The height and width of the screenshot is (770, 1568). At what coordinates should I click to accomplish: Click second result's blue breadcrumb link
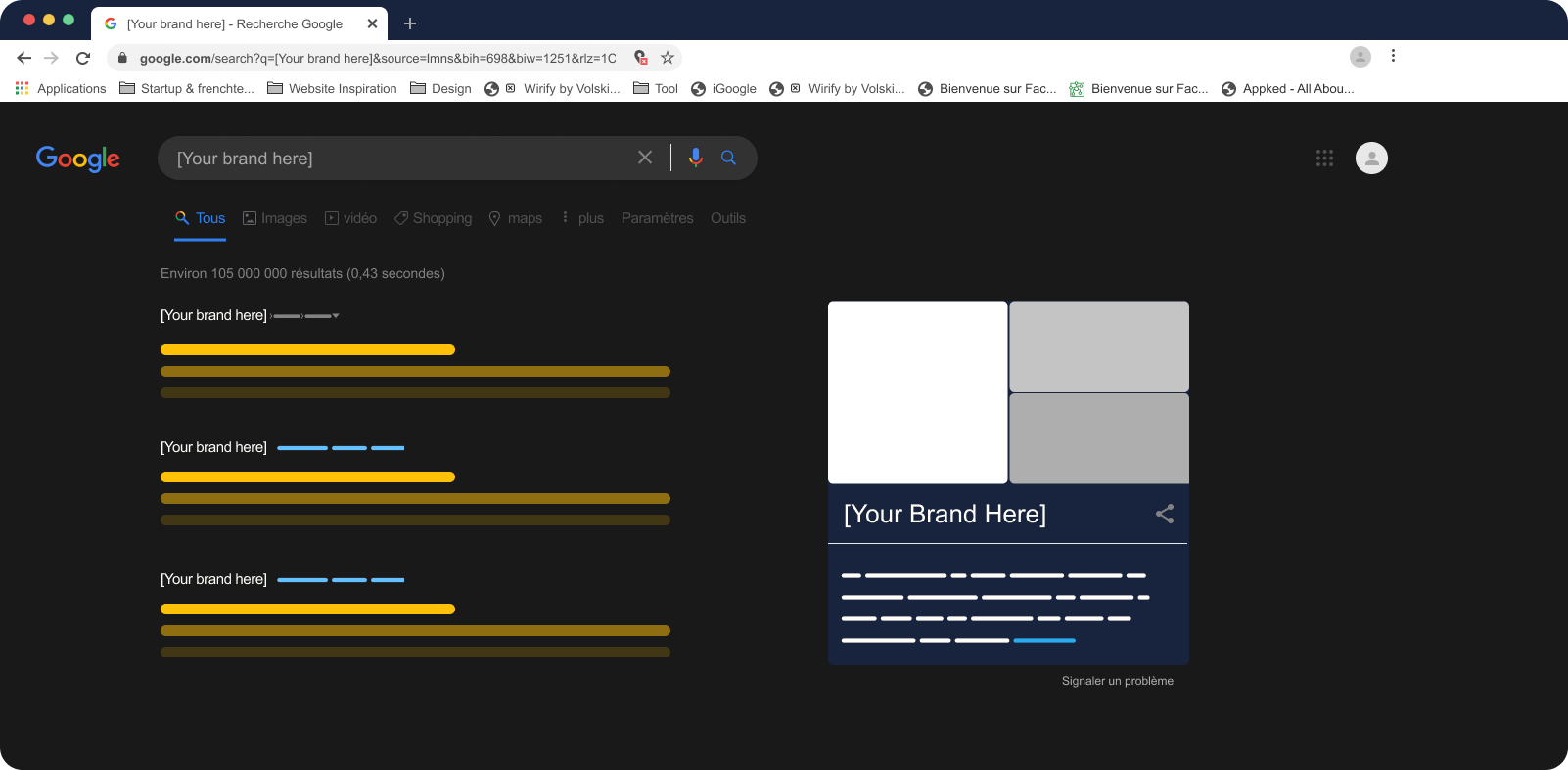(341, 447)
